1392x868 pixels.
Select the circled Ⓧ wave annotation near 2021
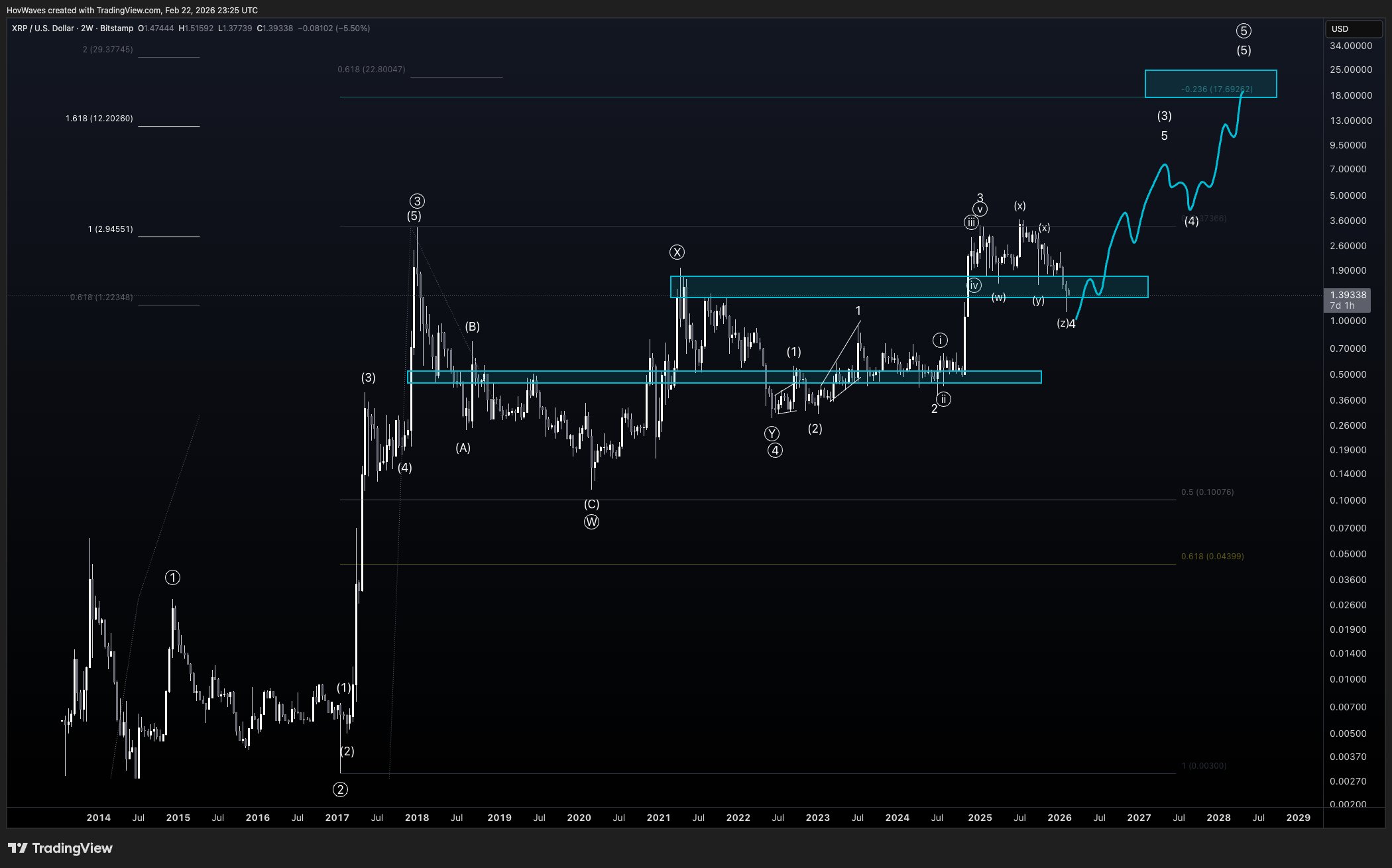tap(677, 252)
